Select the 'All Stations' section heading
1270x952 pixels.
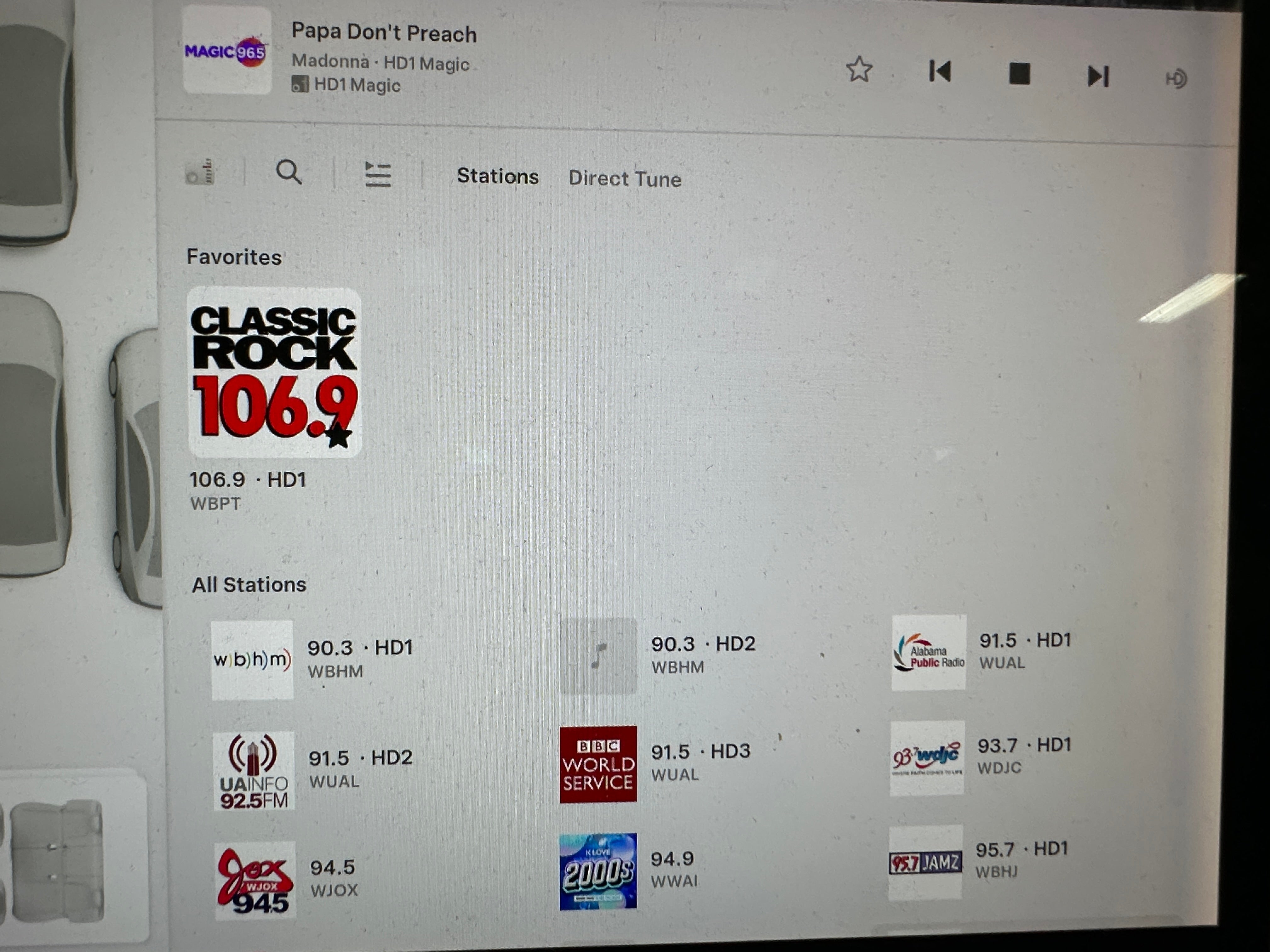click(x=249, y=585)
